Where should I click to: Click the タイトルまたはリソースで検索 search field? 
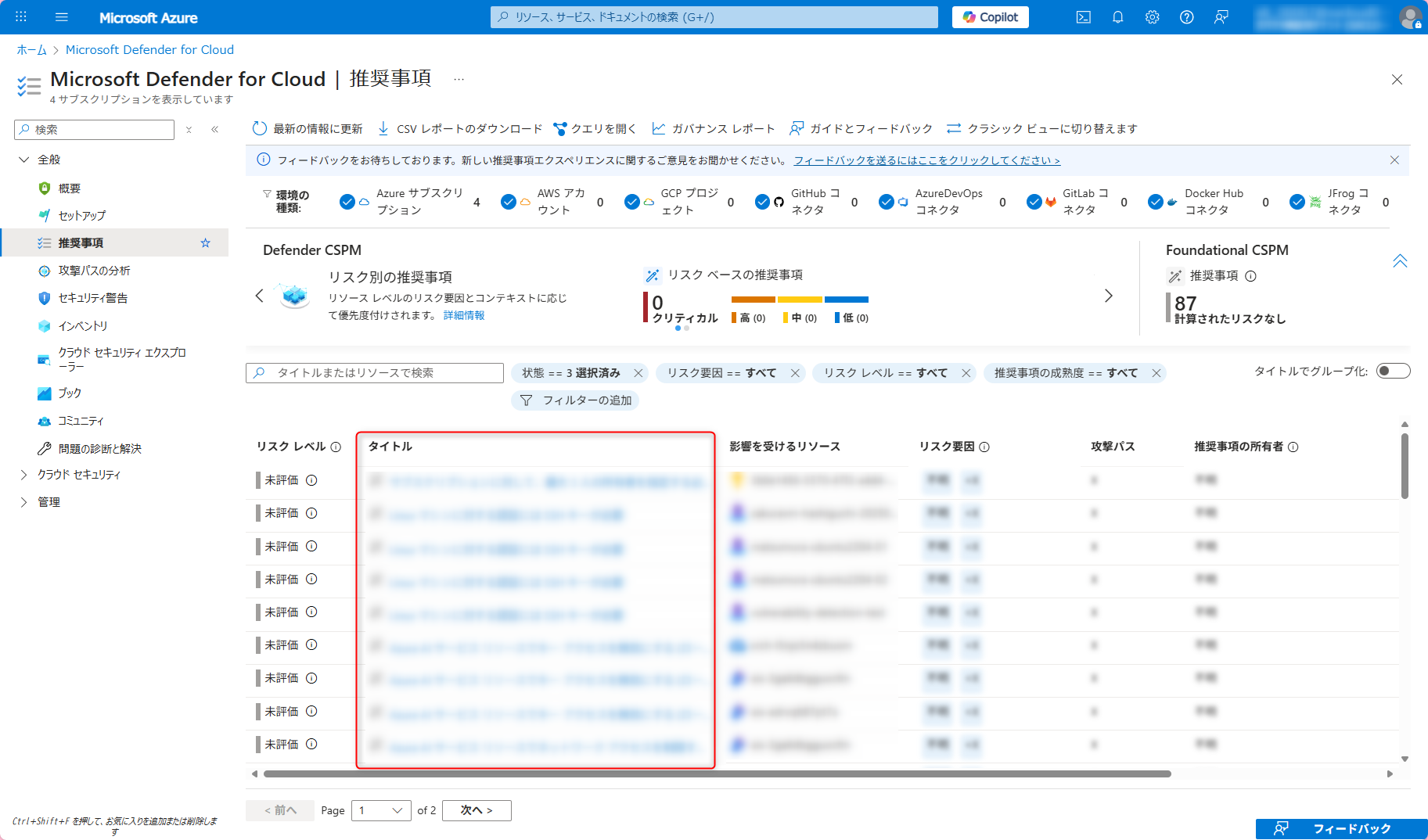click(x=374, y=373)
